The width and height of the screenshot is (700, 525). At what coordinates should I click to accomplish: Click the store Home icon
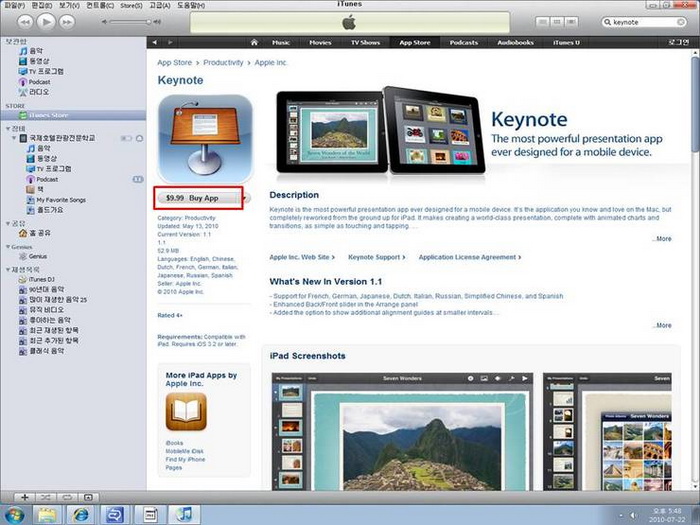click(254, 42)
